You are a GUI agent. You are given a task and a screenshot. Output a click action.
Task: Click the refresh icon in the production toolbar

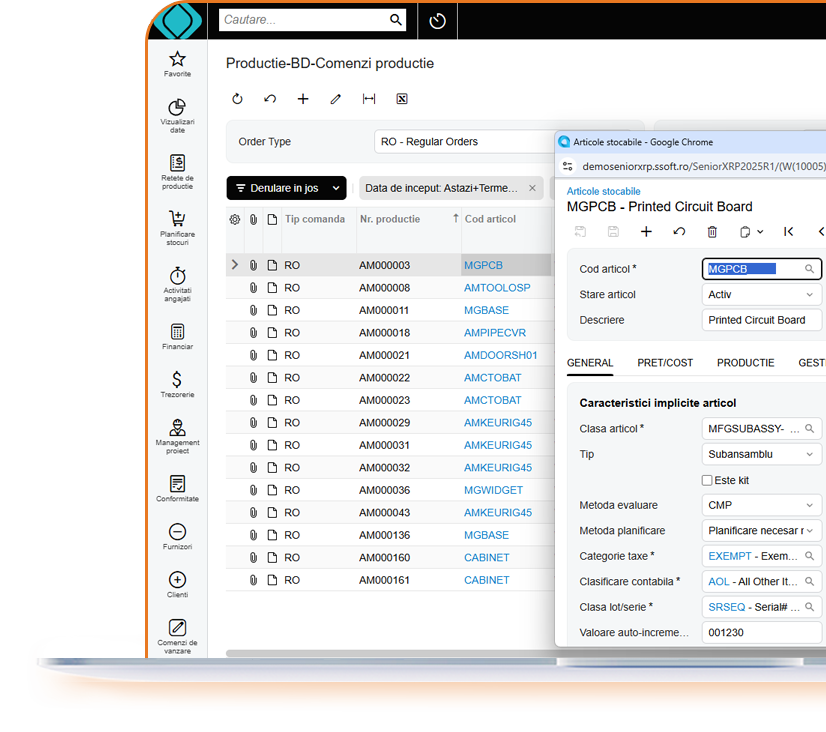237,98
